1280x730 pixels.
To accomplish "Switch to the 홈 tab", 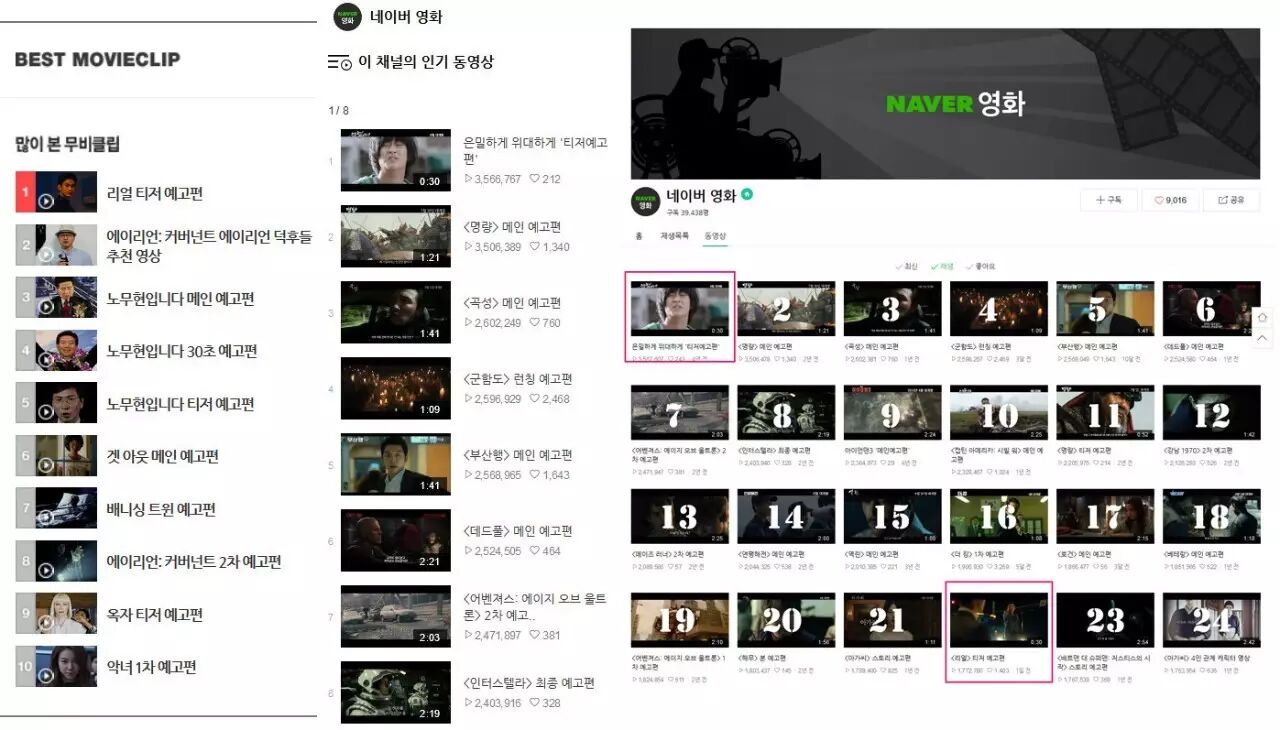I will tap(639, 236).
